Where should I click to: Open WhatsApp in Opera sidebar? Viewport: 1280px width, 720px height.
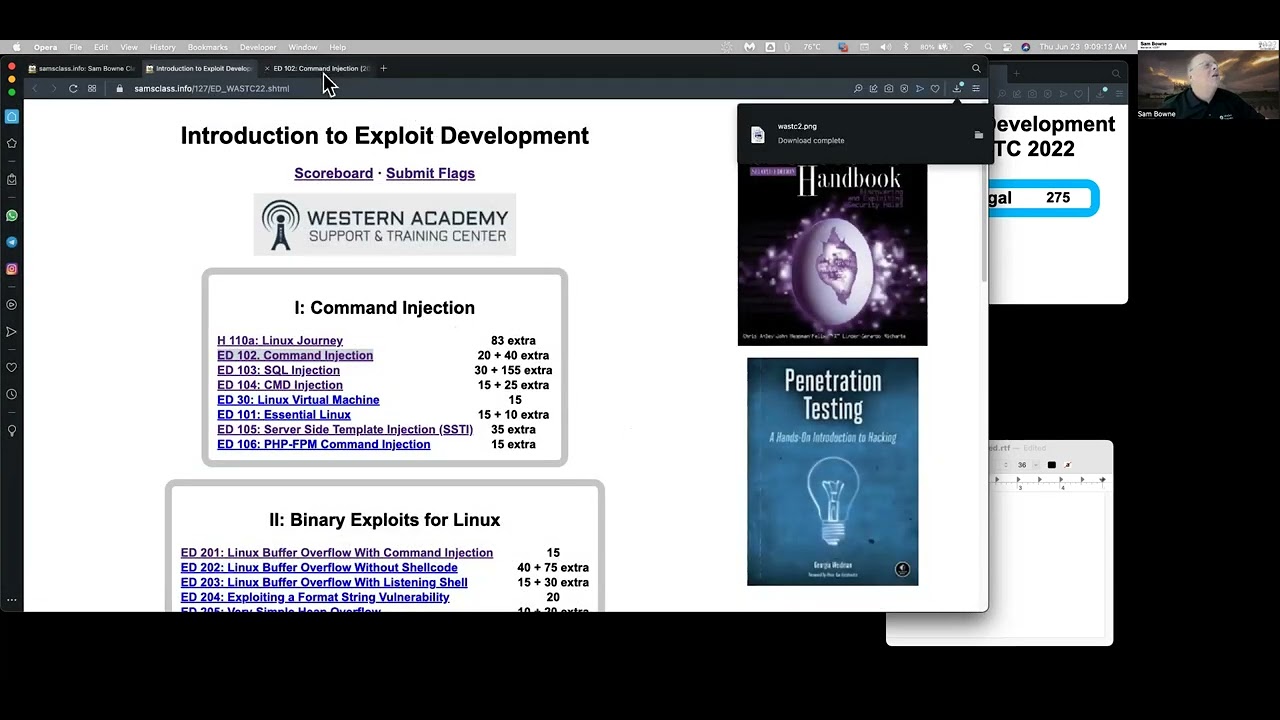12,216
